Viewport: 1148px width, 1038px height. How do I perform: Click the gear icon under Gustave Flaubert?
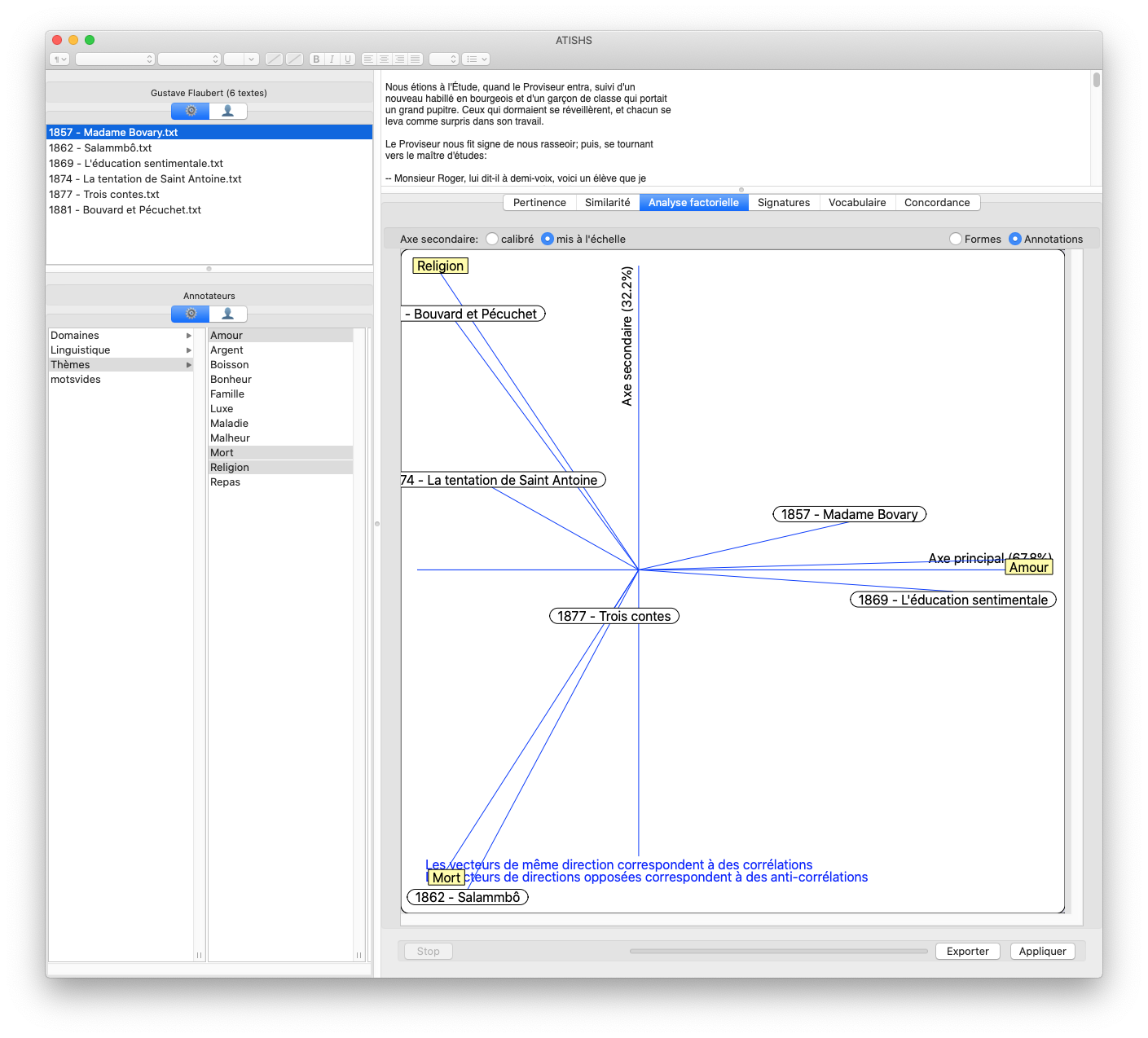click(191, 111)
